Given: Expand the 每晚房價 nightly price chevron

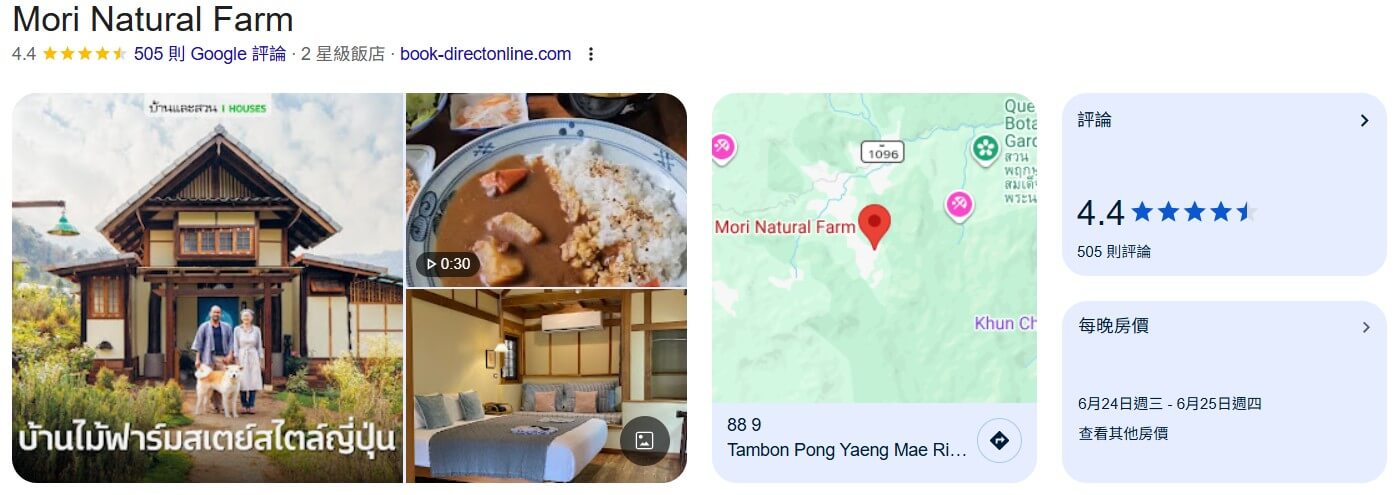Looking at the screenshot, I should point(1366,327).
